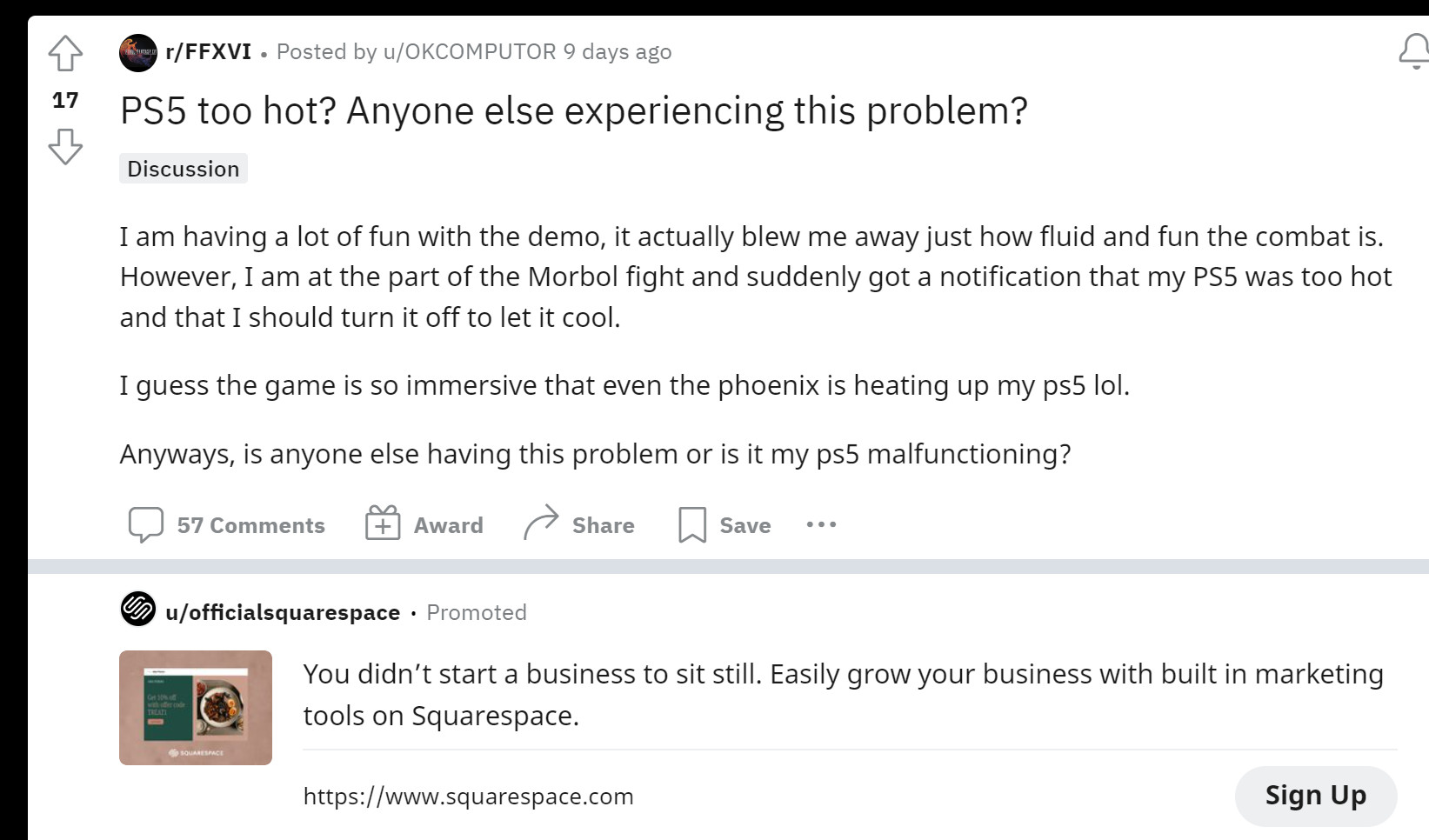Follow the squarespace.com URL link
The width and height of the screenshot is (1429, 840).
click(468, 797)
